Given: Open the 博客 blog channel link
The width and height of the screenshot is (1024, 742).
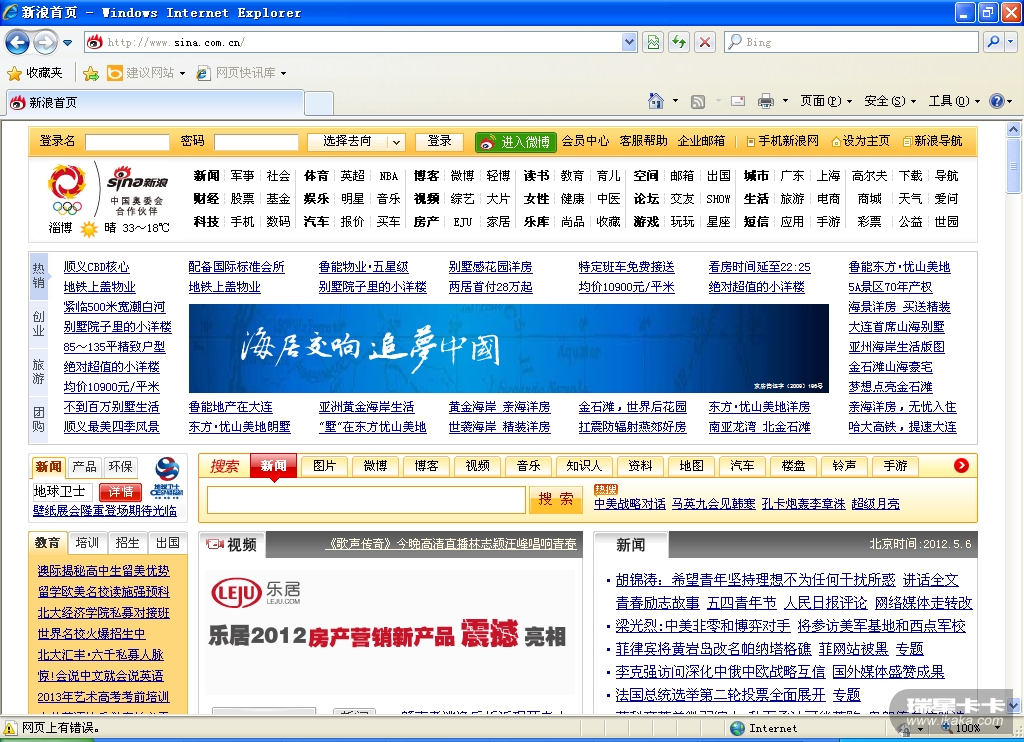Looking at the screenshot, I should click(426, 176).
